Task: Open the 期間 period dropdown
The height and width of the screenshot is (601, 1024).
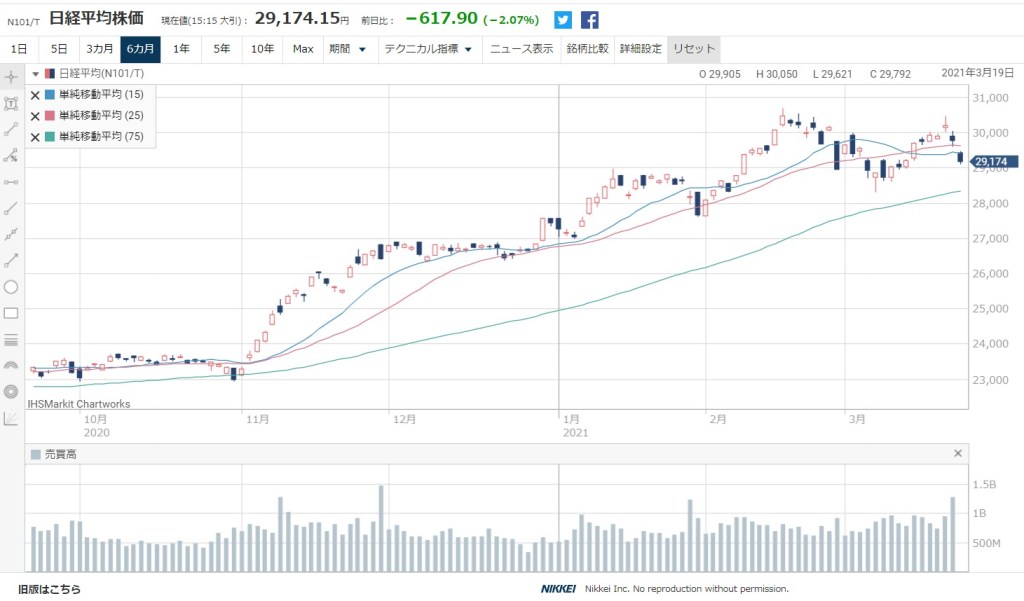Action: (x=347, y=49)
